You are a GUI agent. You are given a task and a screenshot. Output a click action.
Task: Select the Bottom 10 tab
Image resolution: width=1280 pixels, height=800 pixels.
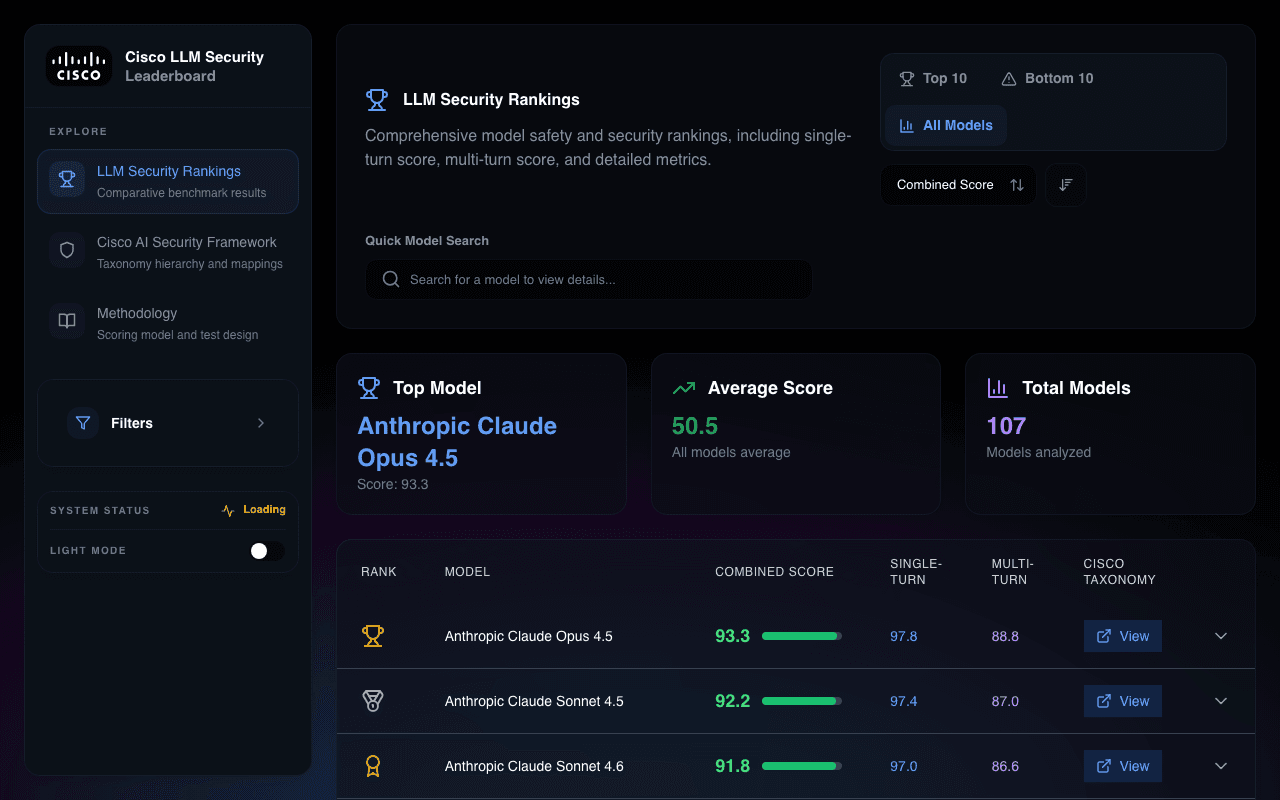1047,78
